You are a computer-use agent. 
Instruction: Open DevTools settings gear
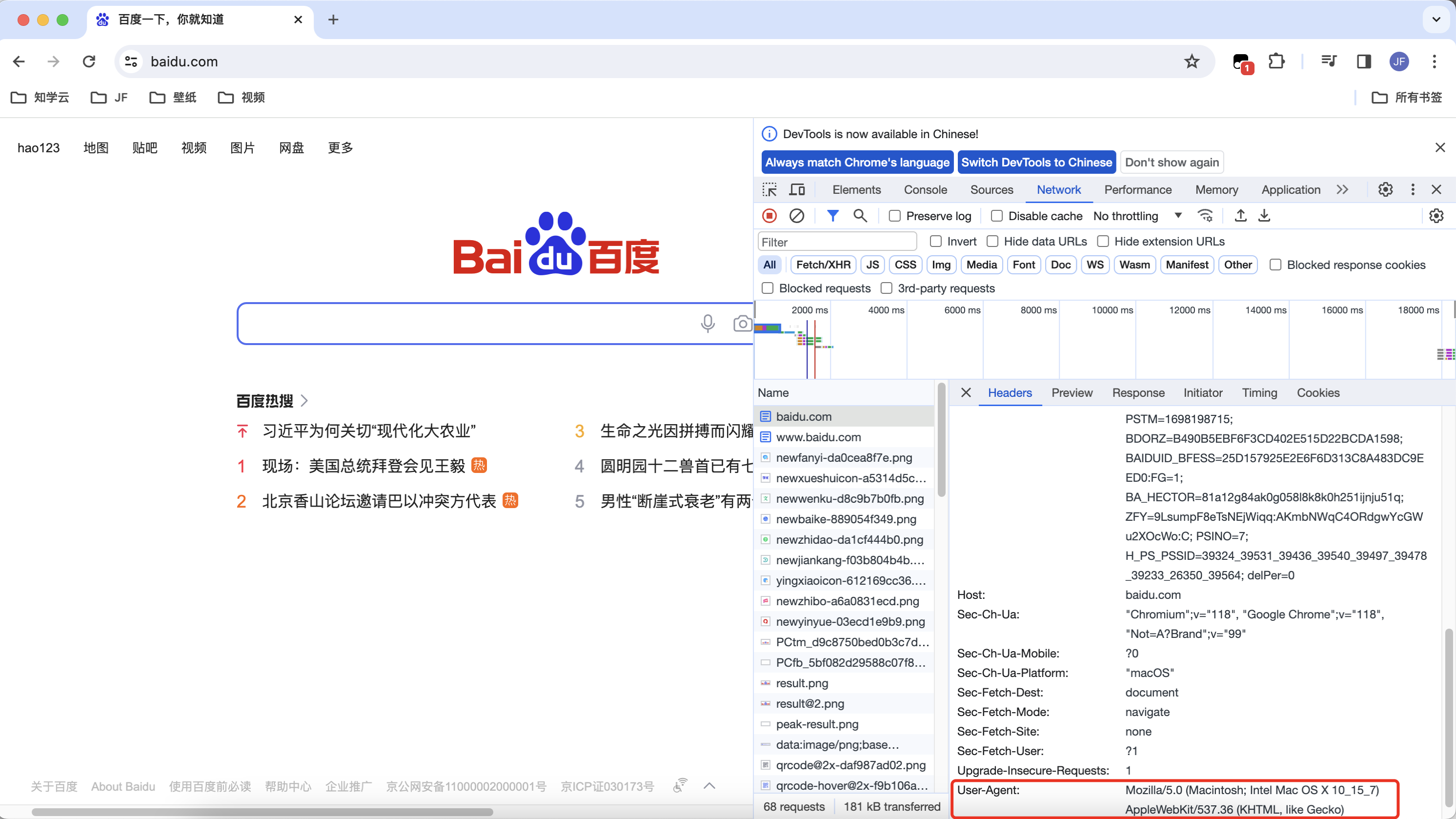pyautogui.click(x=1385, y=189)
